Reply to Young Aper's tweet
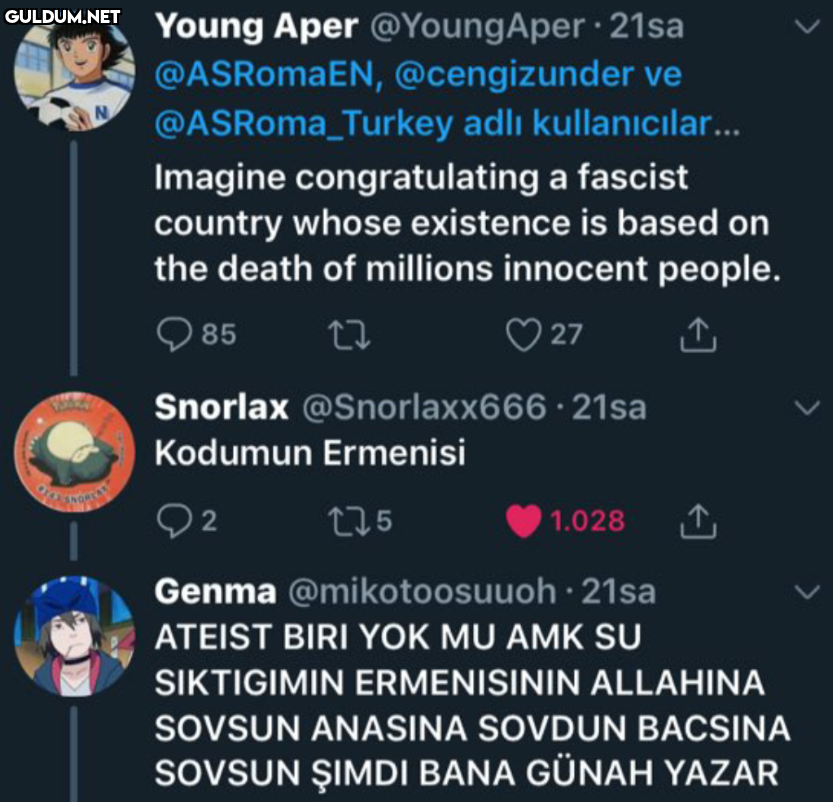 [x=175, y=334]
